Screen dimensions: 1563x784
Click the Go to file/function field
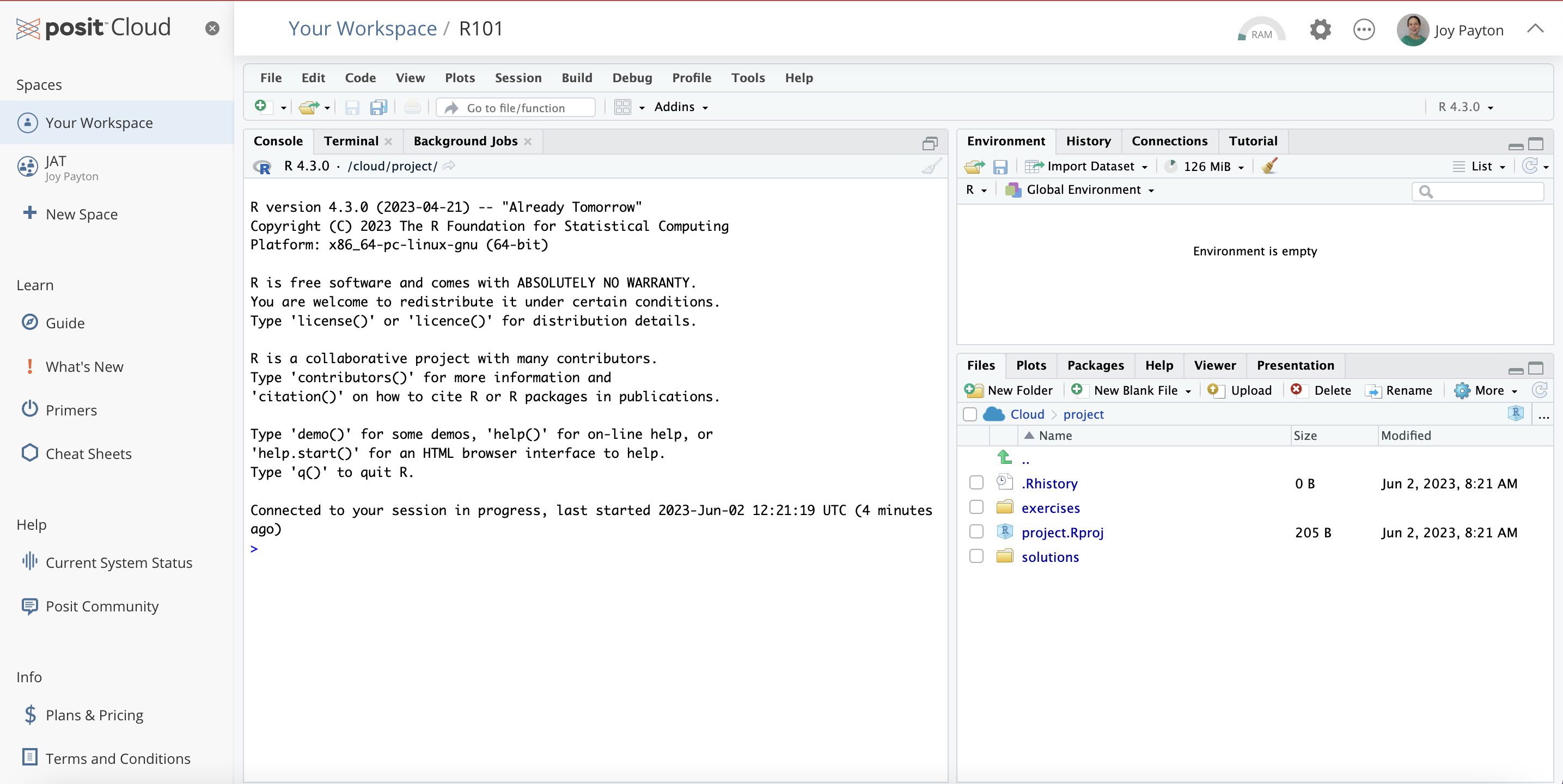[x=516, y=107]
